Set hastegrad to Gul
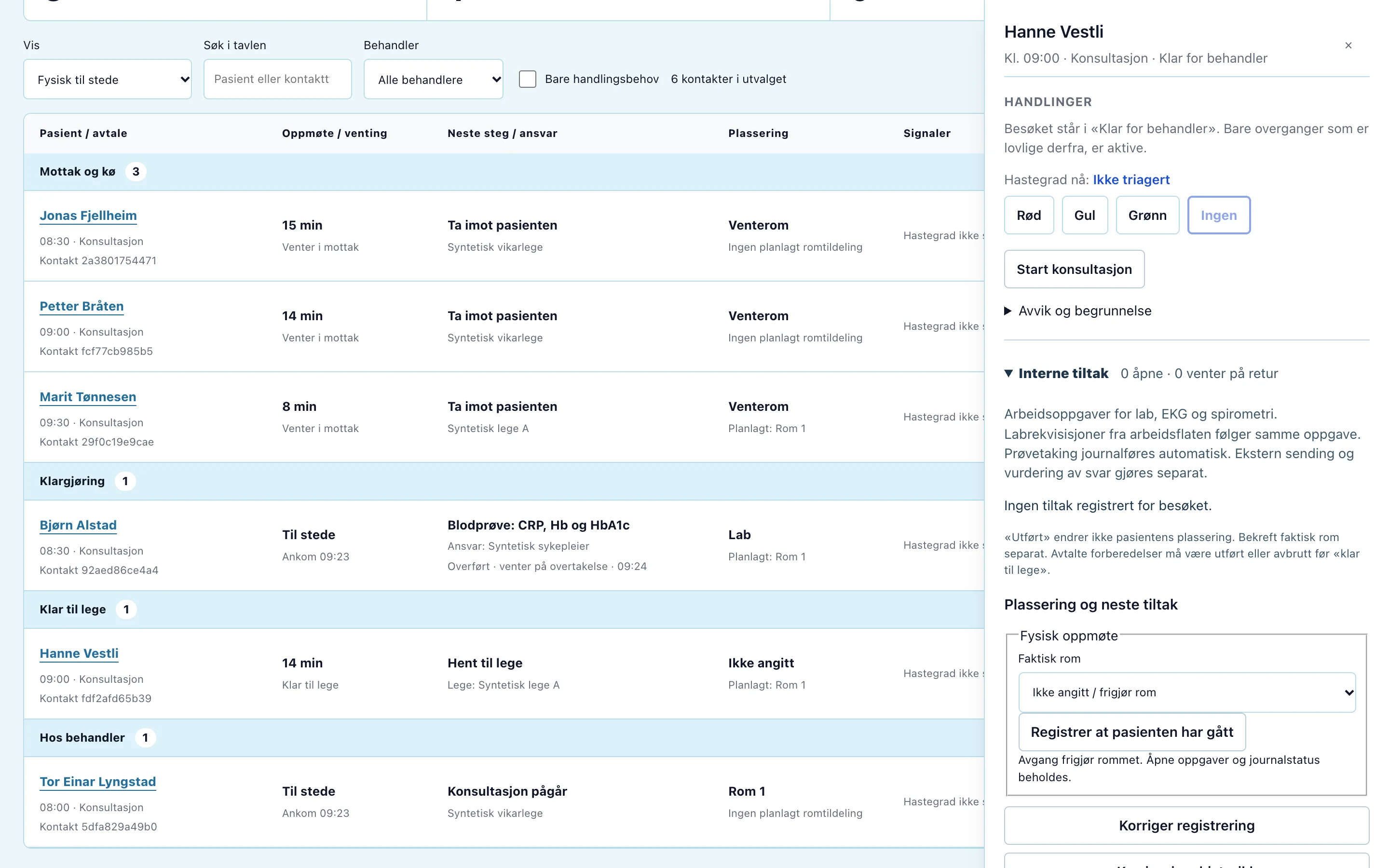The height and width of the screenshot is (868, 1389). pos(1085,215)
